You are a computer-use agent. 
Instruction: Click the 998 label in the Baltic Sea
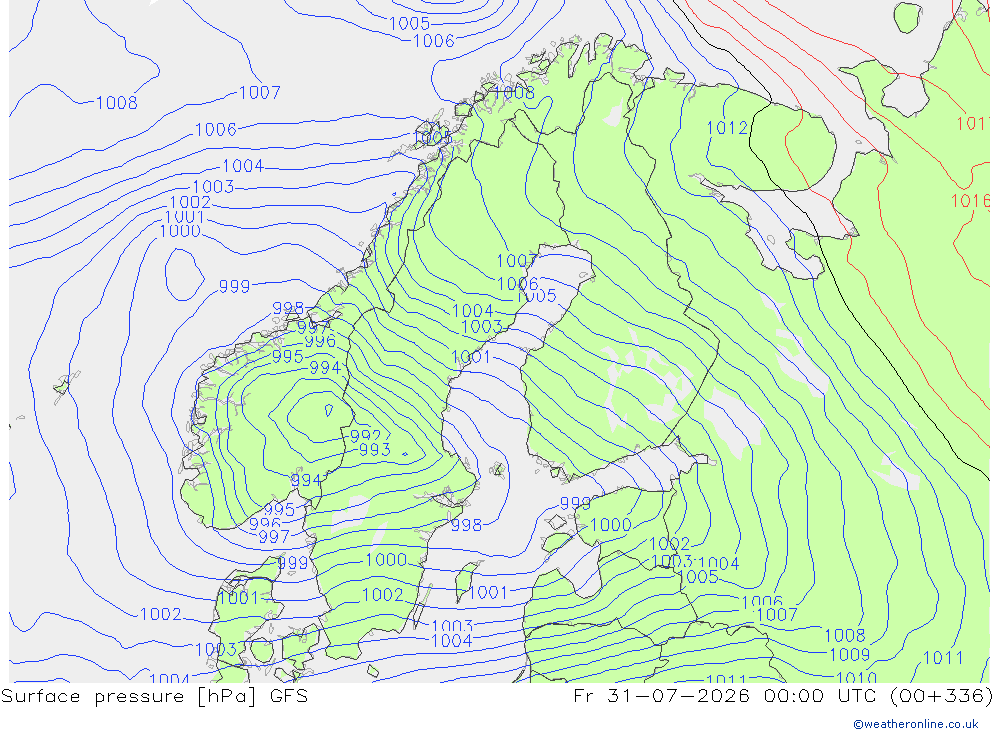pyautogui.click(x=466, y=526)
